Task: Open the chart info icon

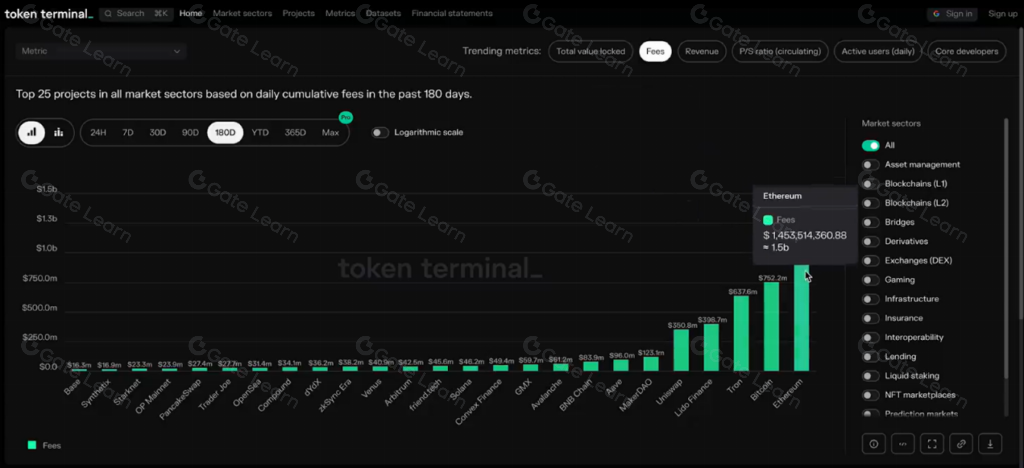Action: point(874,442)
